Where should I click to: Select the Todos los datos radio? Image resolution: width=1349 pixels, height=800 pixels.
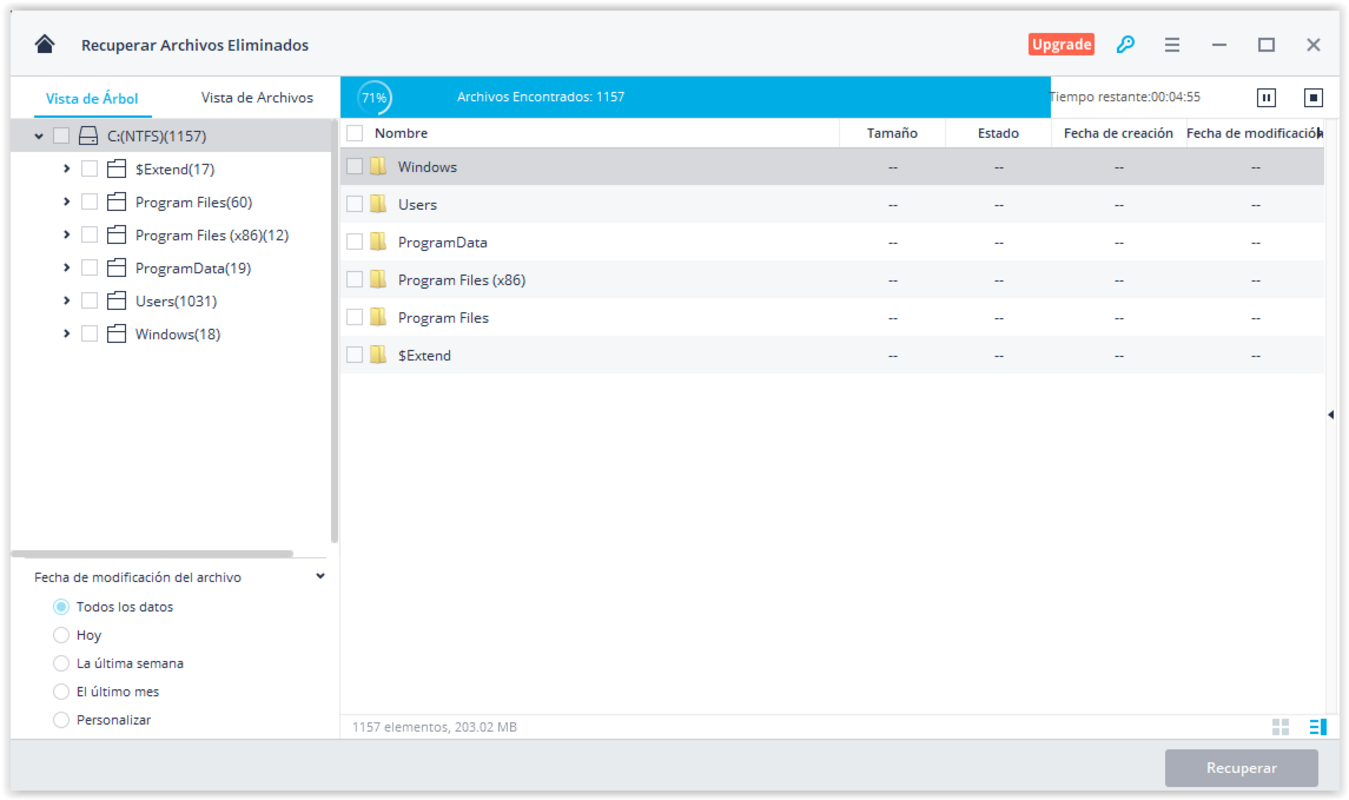(x=61, y=607)
